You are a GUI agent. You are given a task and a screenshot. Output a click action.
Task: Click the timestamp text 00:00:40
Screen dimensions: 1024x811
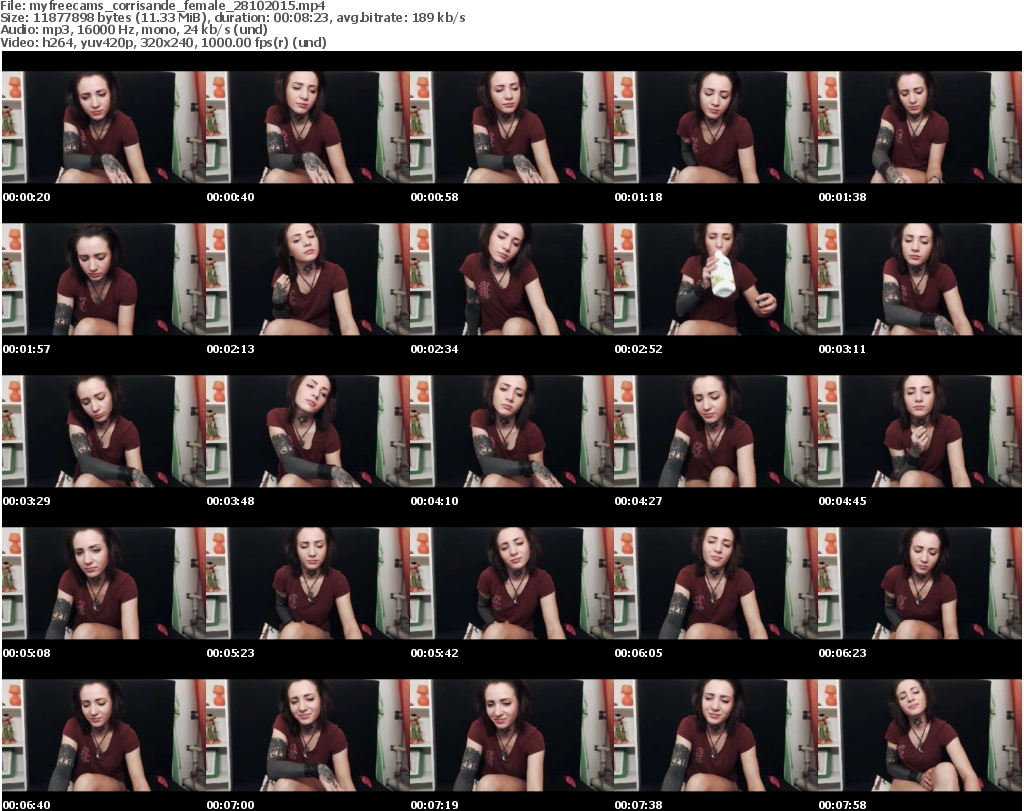(231, 197)
